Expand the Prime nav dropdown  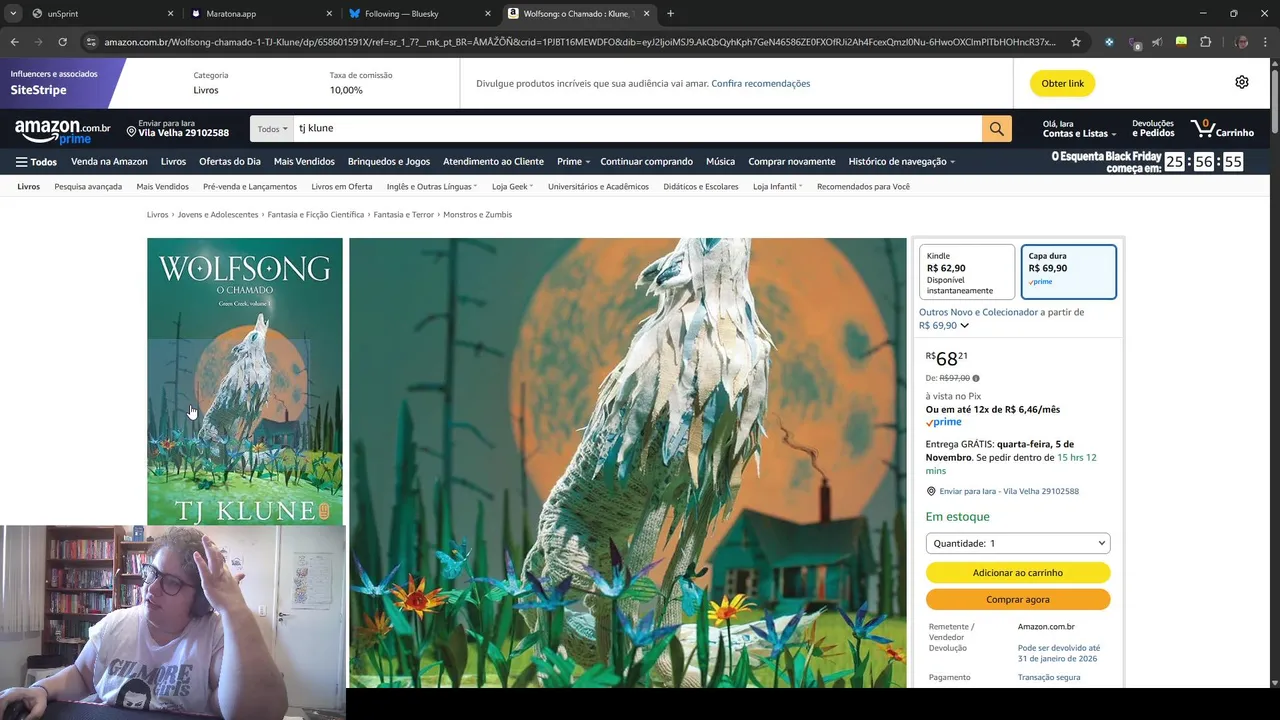point(573,161)
